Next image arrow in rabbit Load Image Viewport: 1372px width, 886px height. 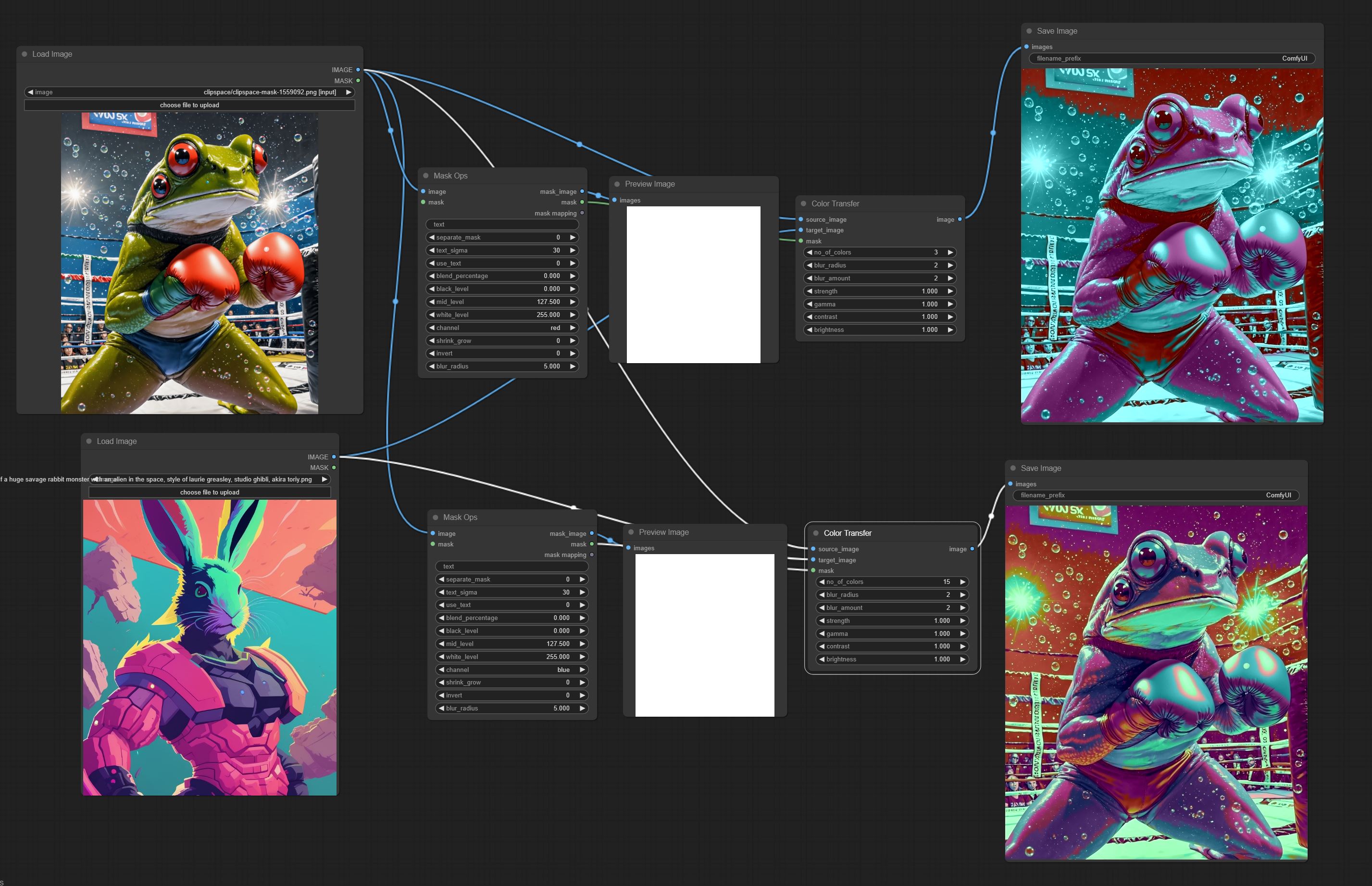324,479
